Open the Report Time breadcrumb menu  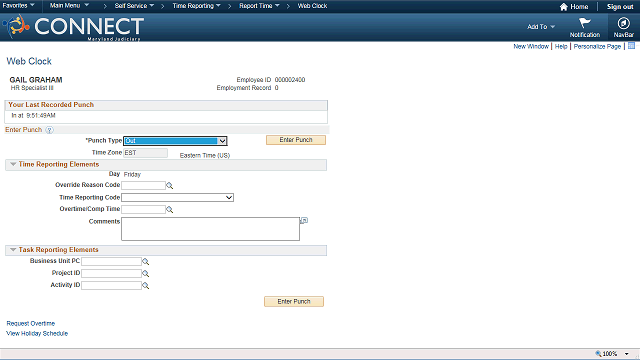259,6
